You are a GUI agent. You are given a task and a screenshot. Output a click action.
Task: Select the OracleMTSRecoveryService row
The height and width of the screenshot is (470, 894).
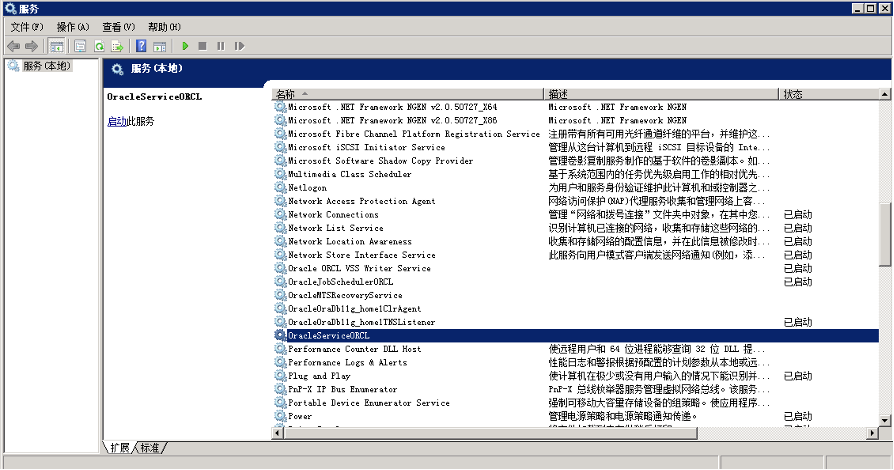click(x=576, y=295)
